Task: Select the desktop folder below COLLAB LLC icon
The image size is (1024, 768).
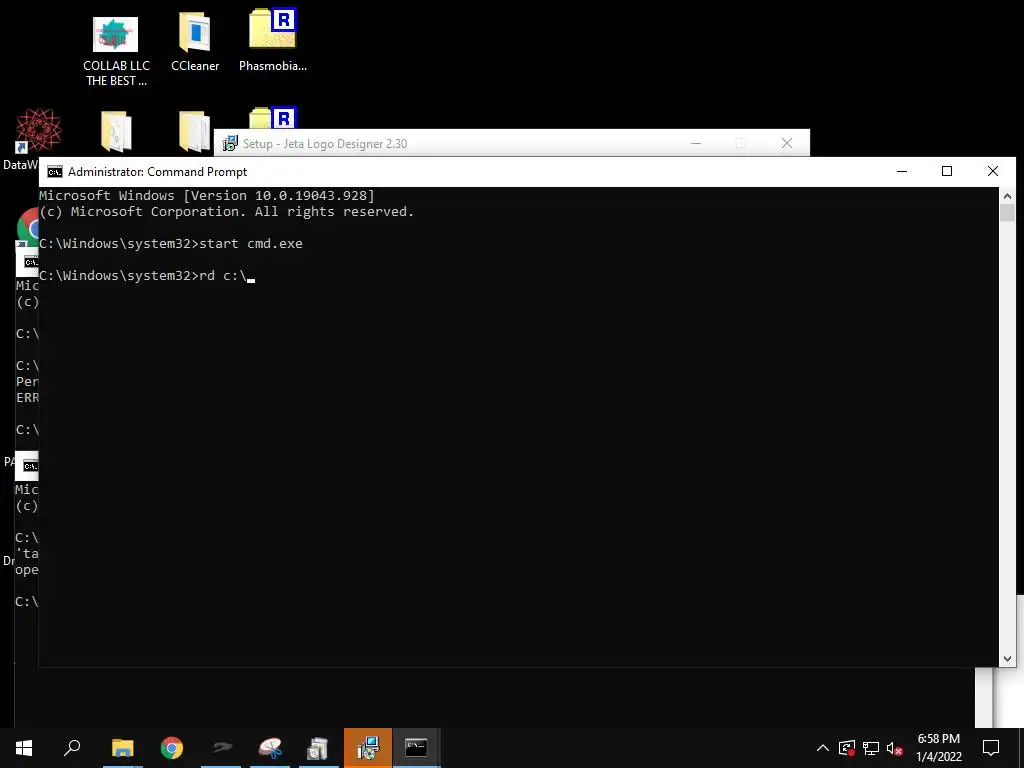Action: click(x=116, y=131)
